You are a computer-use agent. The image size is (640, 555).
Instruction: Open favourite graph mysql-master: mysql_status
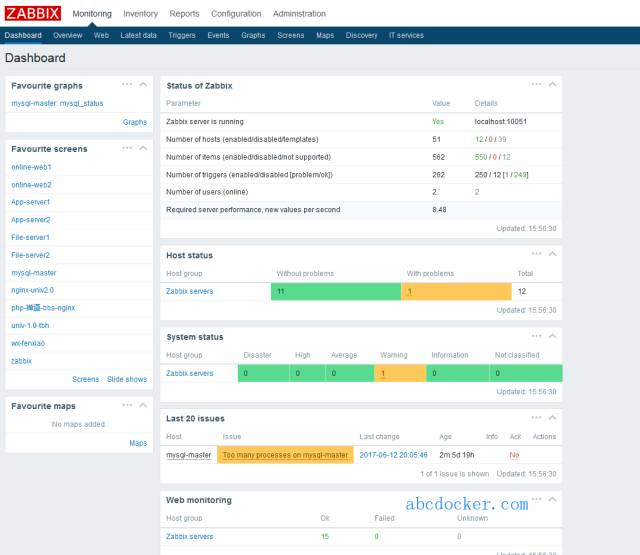57,103
